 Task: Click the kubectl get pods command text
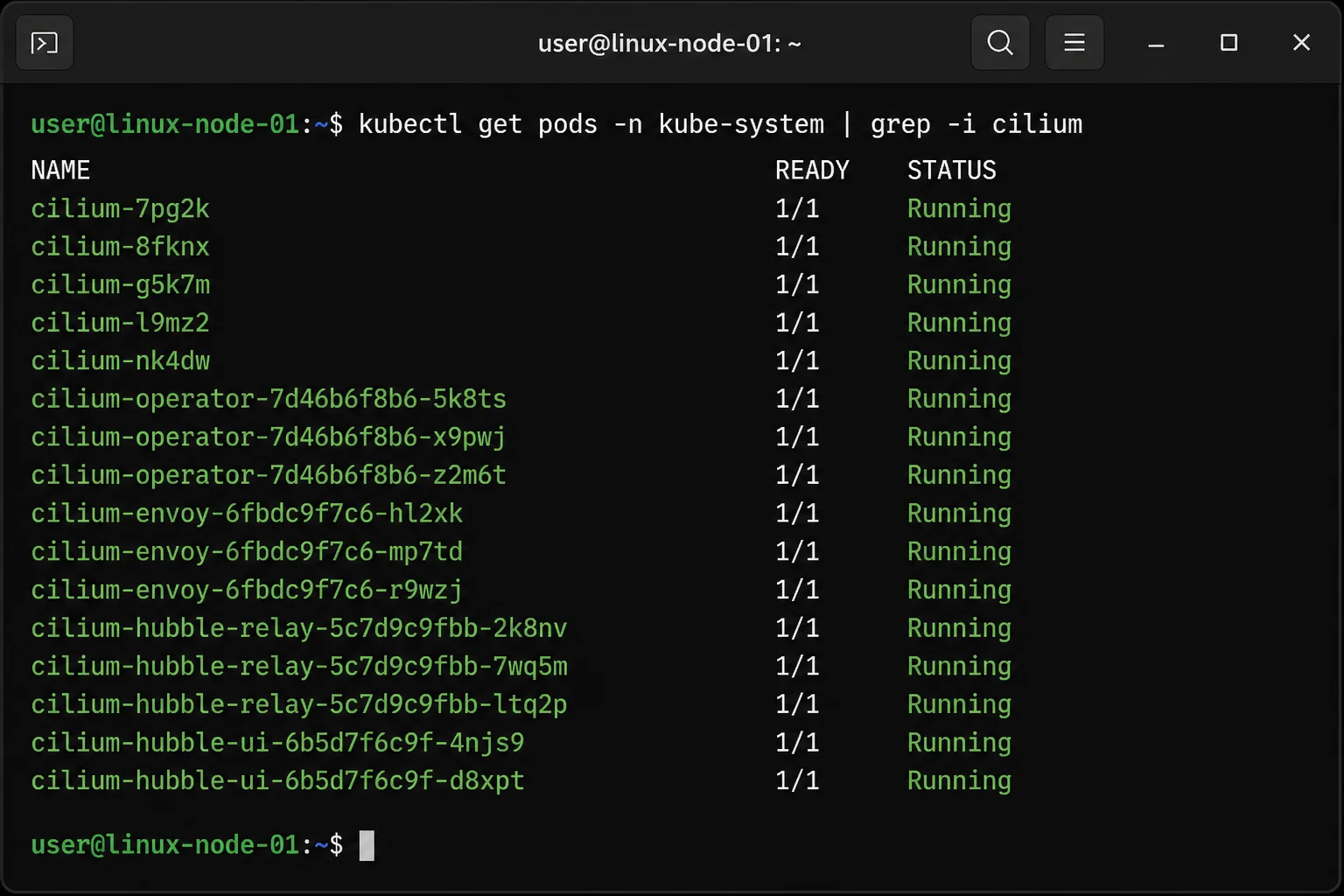pyautogui.click(x=720, y=124)
